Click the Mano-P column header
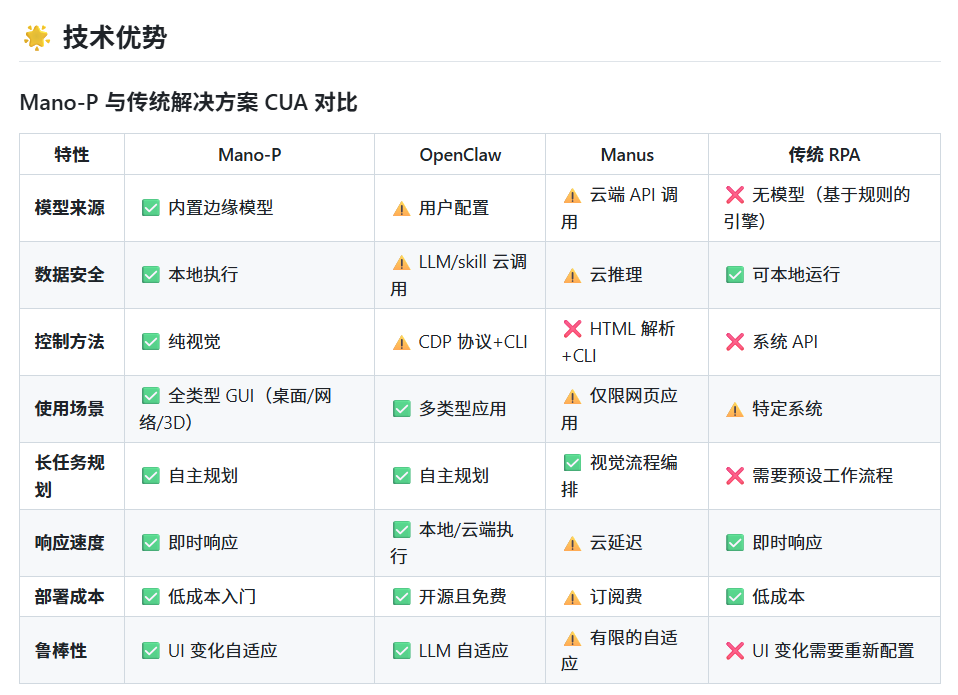The image size is (958, 695). (x=250, y=155)
